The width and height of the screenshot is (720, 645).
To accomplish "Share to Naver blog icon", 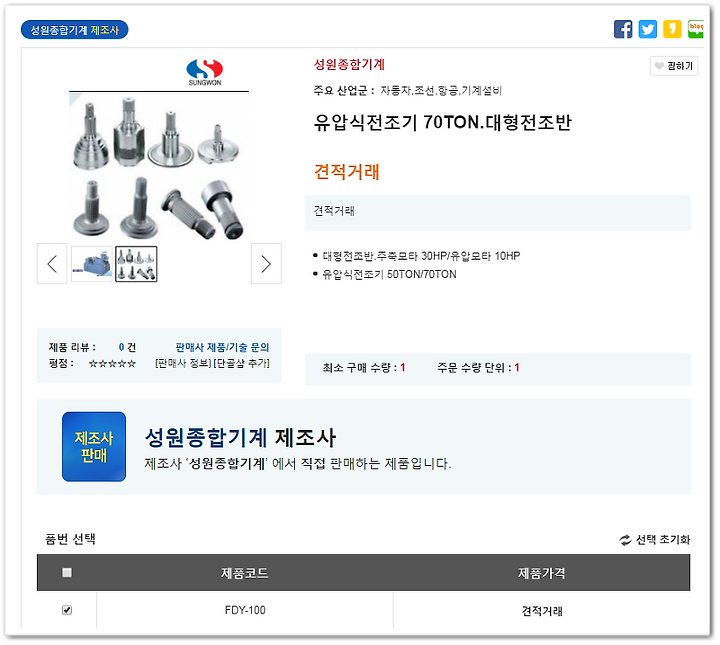I will click(695, 29).
